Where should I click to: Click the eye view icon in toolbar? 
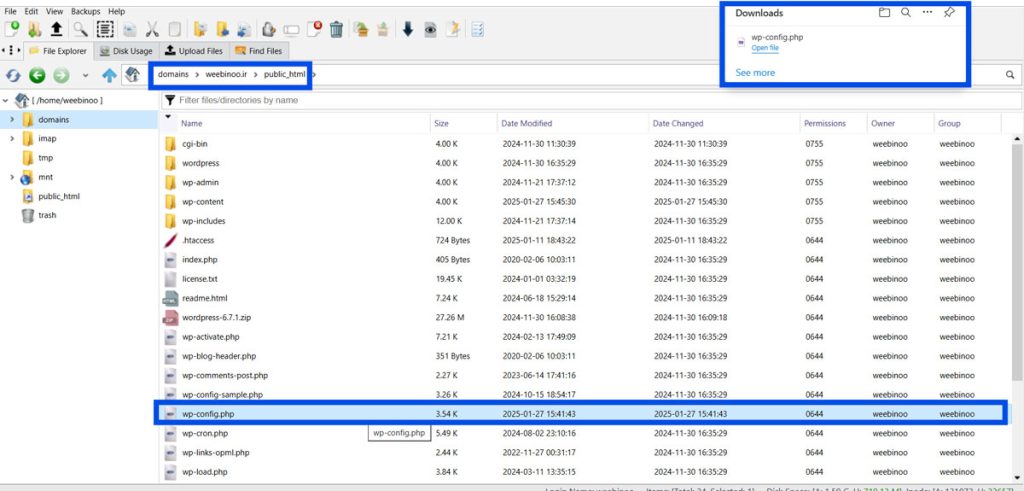tap(430, 29)
